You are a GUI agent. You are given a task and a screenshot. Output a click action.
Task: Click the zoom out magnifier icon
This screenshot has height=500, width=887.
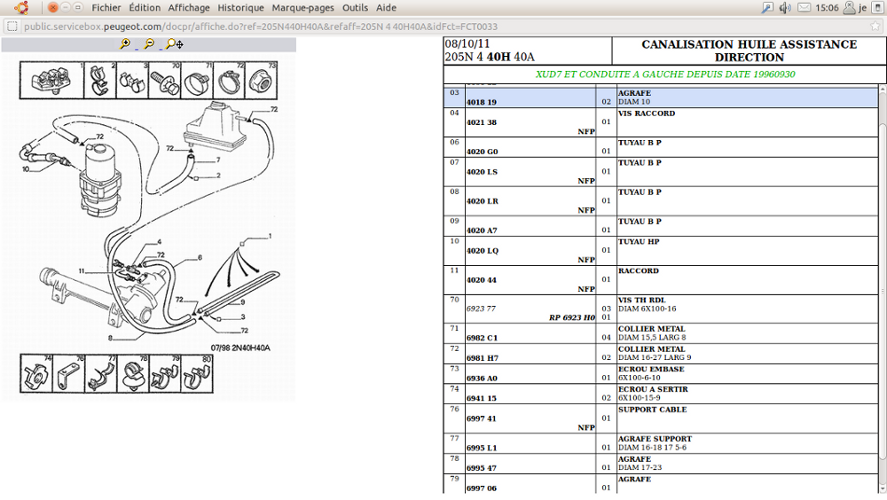[x=149, y=44]
